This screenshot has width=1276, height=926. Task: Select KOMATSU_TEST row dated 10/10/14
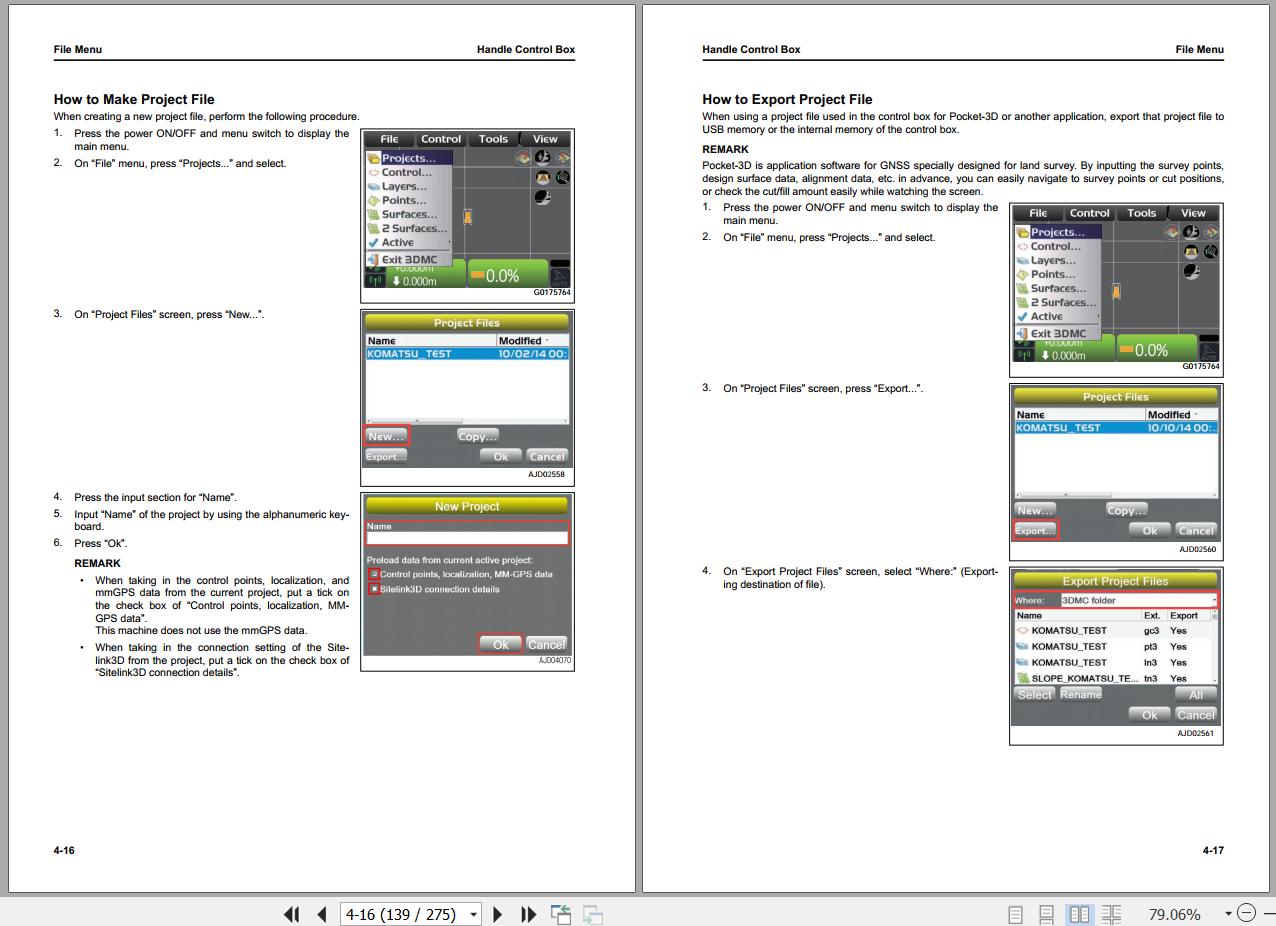point(1116,428)
